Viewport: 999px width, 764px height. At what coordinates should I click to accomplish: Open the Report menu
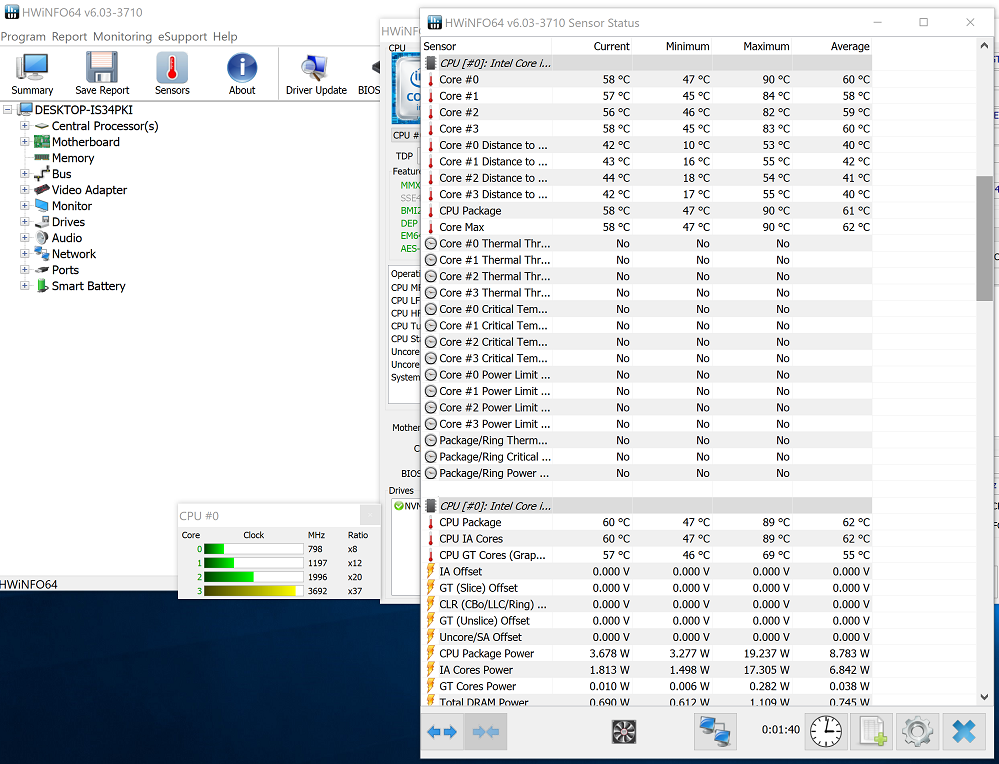coord(69,37)
